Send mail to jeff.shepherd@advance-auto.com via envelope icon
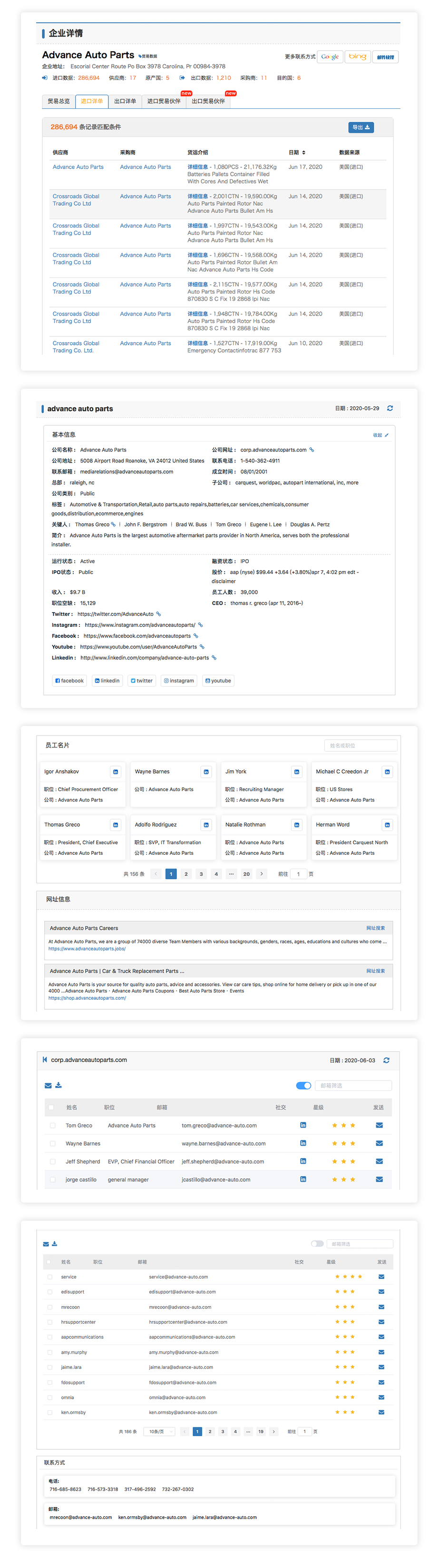This screenshot has height=1568, width=438. 379,1161
